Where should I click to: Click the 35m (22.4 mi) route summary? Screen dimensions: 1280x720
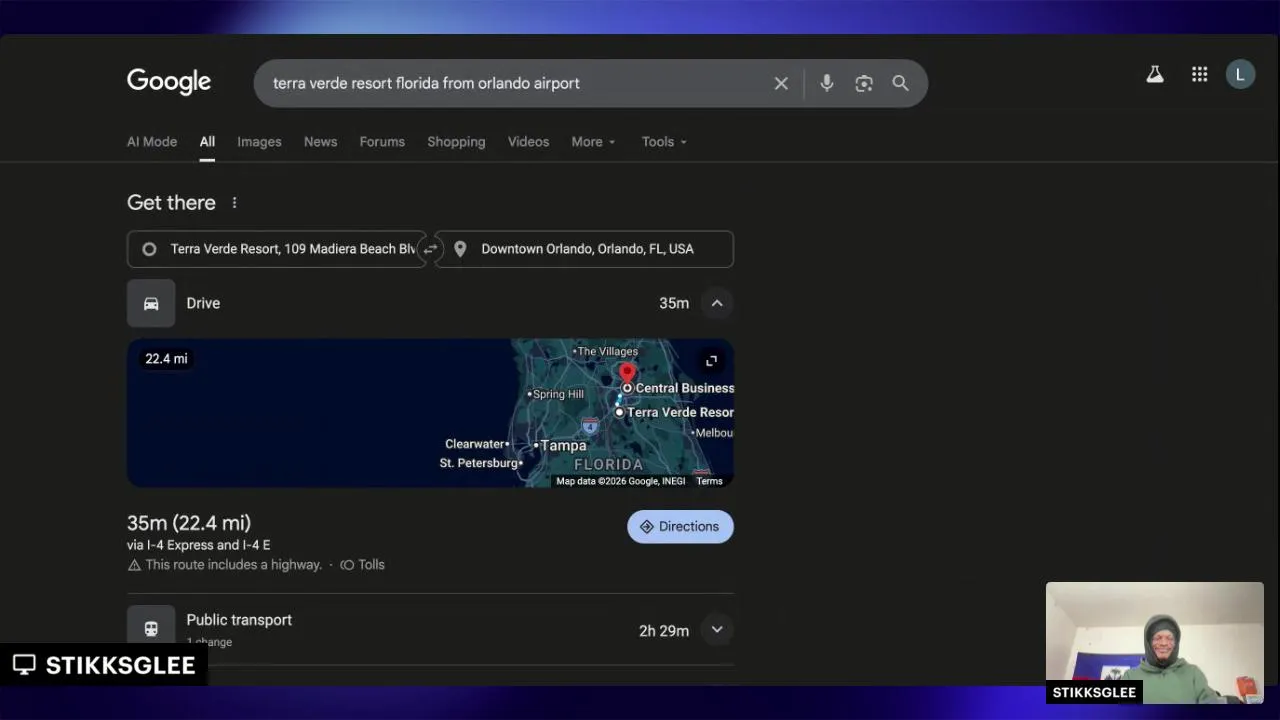pyautogui.click(x=189, y=523)
